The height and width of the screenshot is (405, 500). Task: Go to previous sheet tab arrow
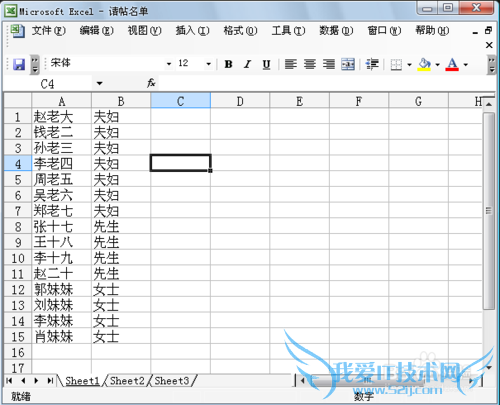tap(23, 381)
